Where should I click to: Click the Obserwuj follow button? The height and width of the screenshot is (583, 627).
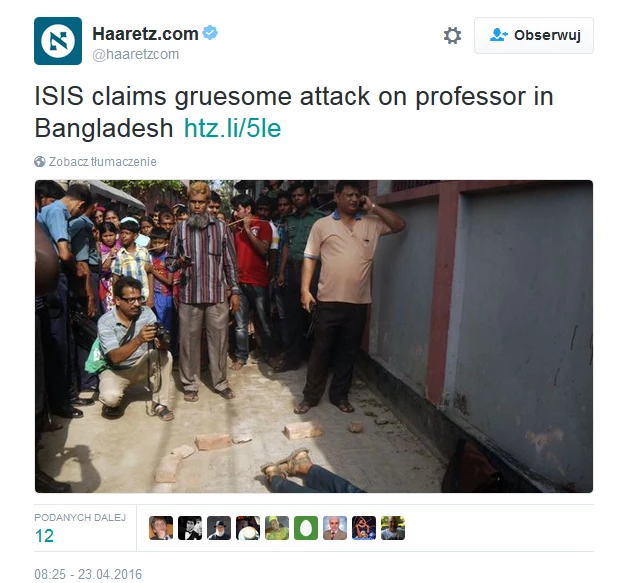534,35
